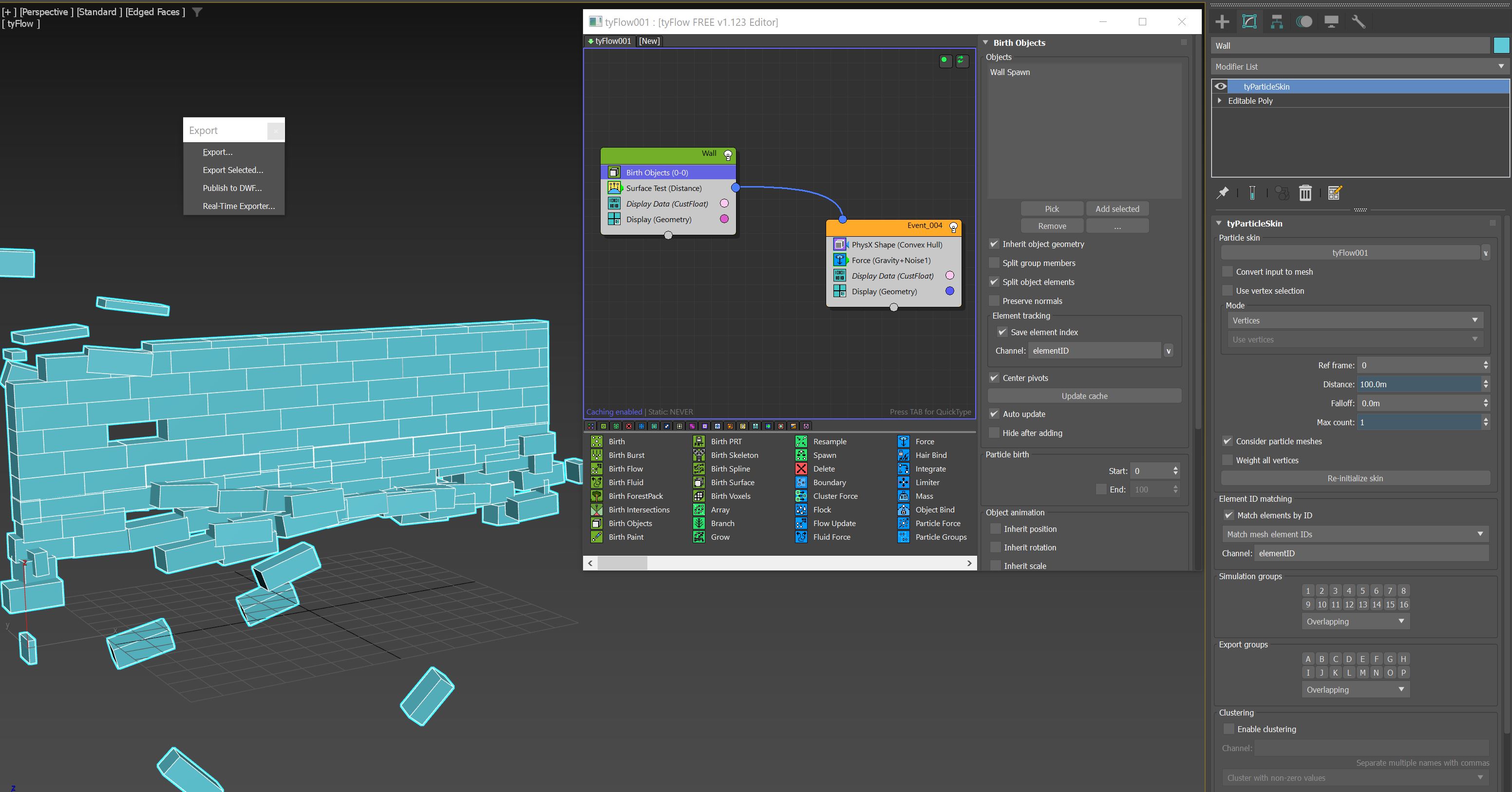Toggle tyParticleSkin modifier eye visibility
Screen dimensions: 1512x792
(x=1221, y=86)
